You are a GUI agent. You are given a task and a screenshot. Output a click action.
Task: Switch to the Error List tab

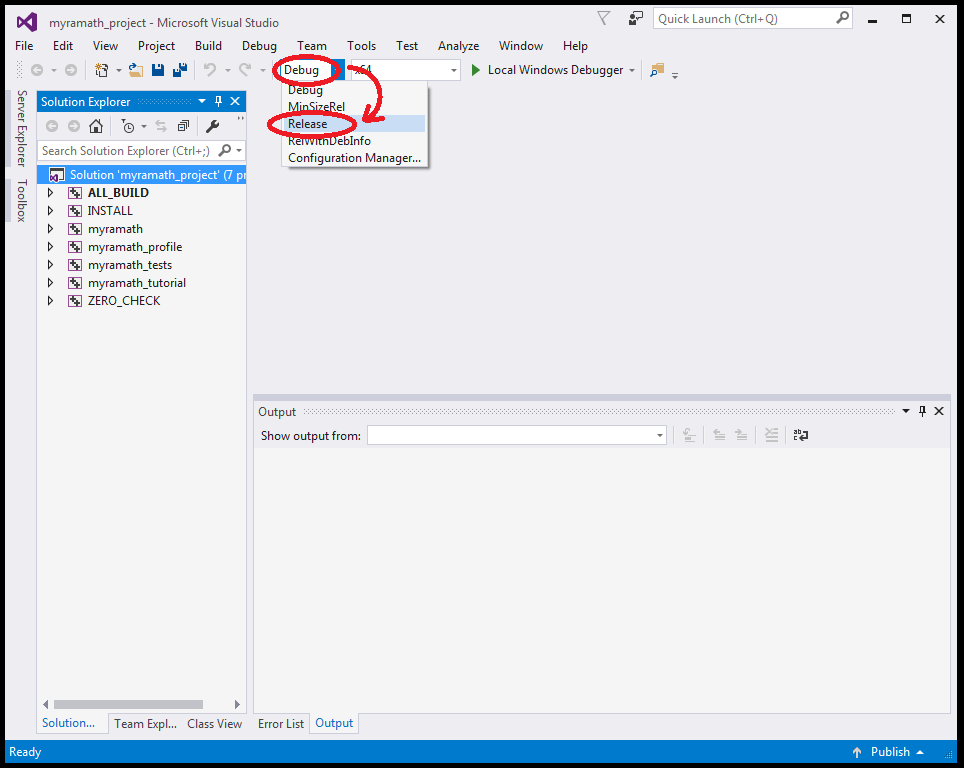click(280, 724)
